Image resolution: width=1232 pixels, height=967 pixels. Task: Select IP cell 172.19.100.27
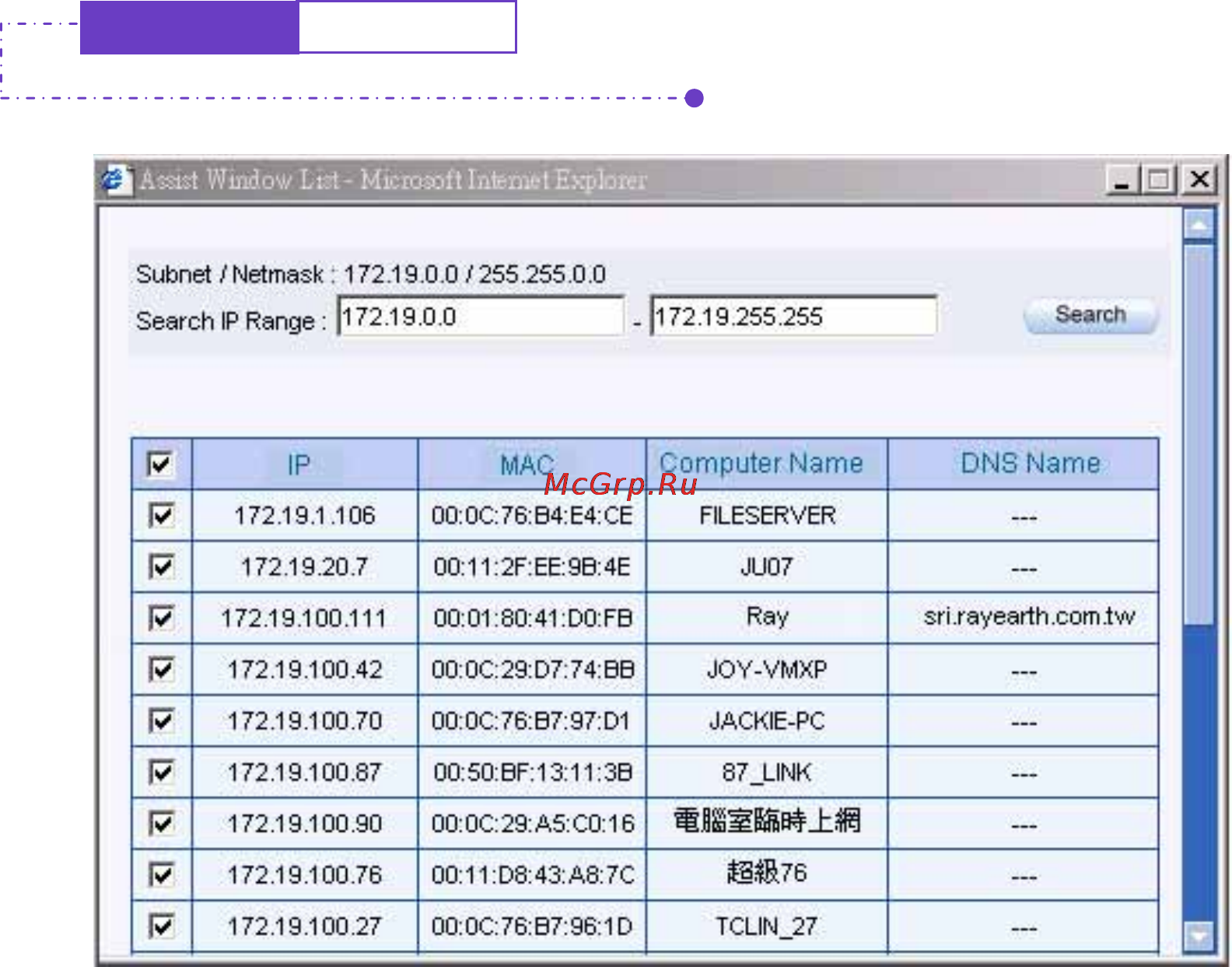[x=305, y=927]
